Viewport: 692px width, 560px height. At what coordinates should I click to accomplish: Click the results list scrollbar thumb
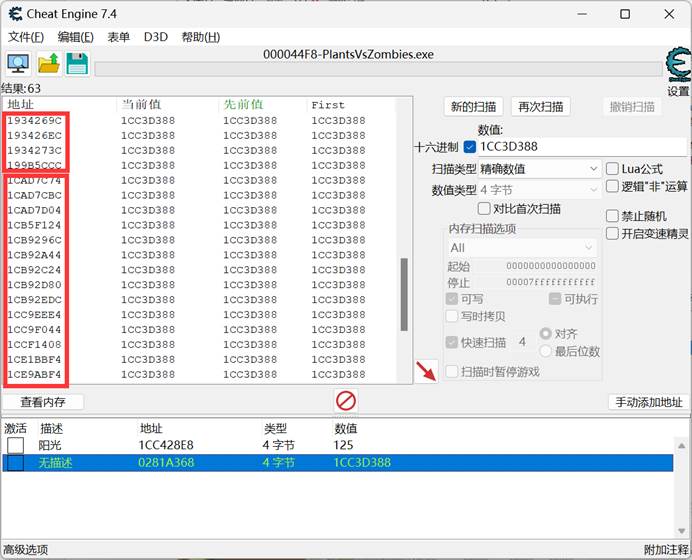(404, 294)
